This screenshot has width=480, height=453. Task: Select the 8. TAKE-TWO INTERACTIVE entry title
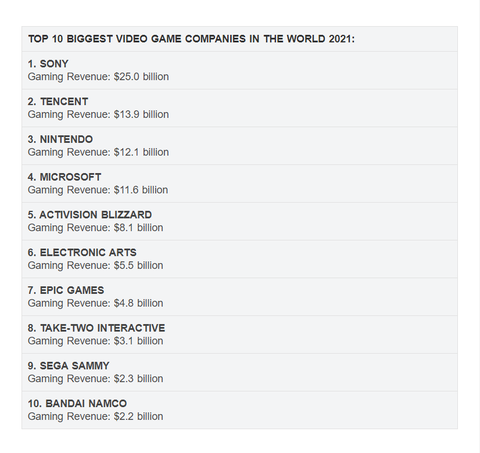[96, 328]
